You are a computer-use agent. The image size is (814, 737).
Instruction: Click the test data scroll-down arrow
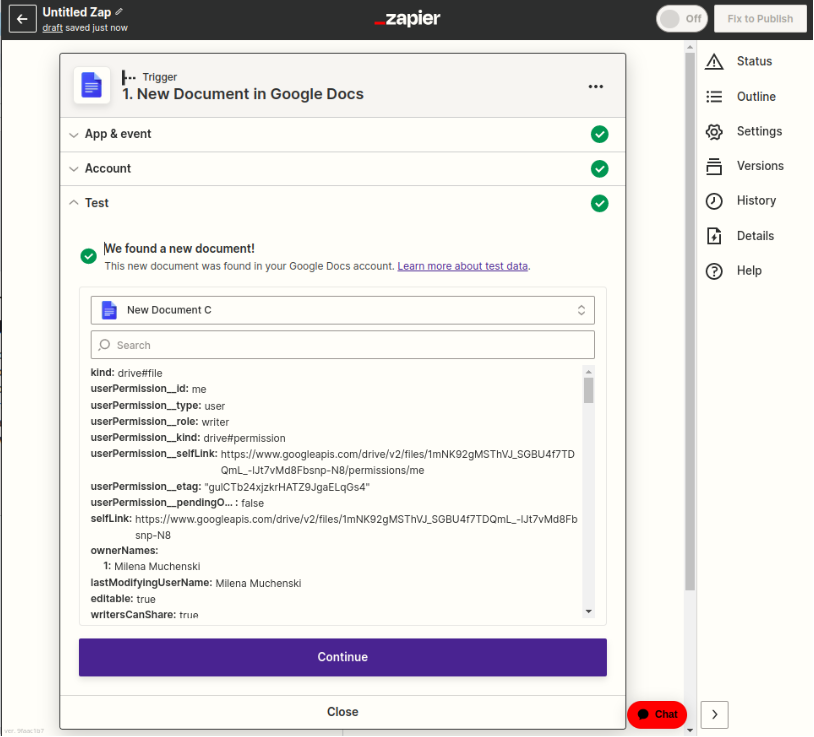(x=588, y=611)
